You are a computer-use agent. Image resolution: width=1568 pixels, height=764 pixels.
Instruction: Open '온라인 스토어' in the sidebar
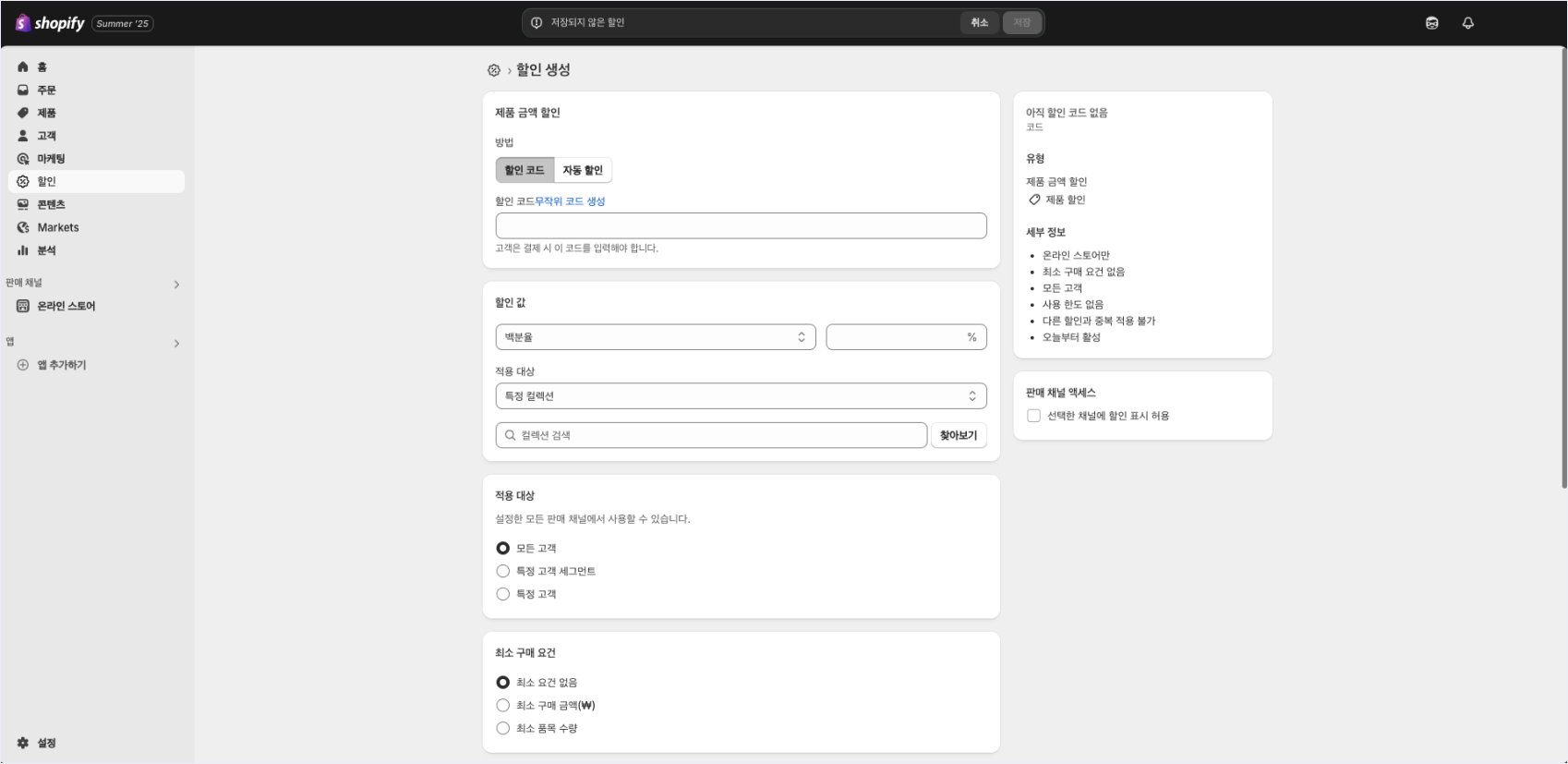[x=66, y=306]
